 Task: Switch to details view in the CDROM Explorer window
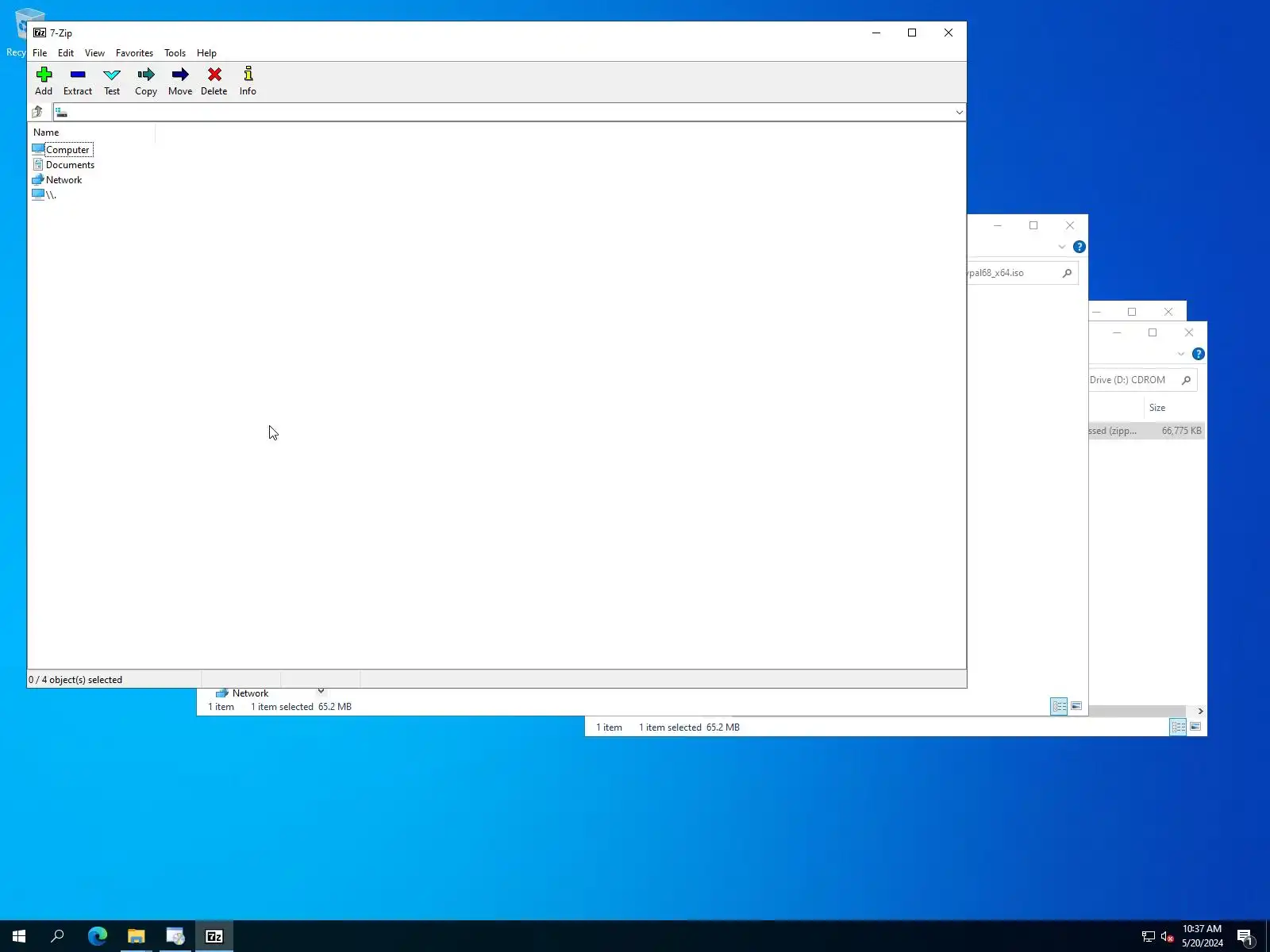coord(1178,727)
